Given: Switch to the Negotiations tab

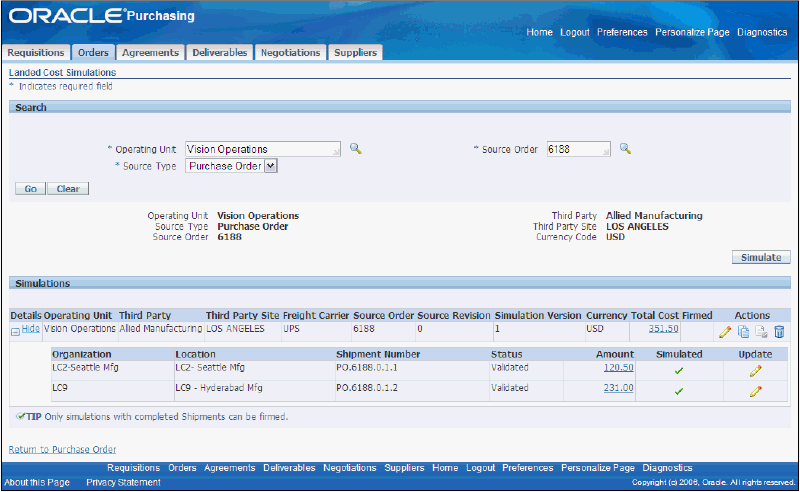Looking at the screenshot, I should [290, 53].
